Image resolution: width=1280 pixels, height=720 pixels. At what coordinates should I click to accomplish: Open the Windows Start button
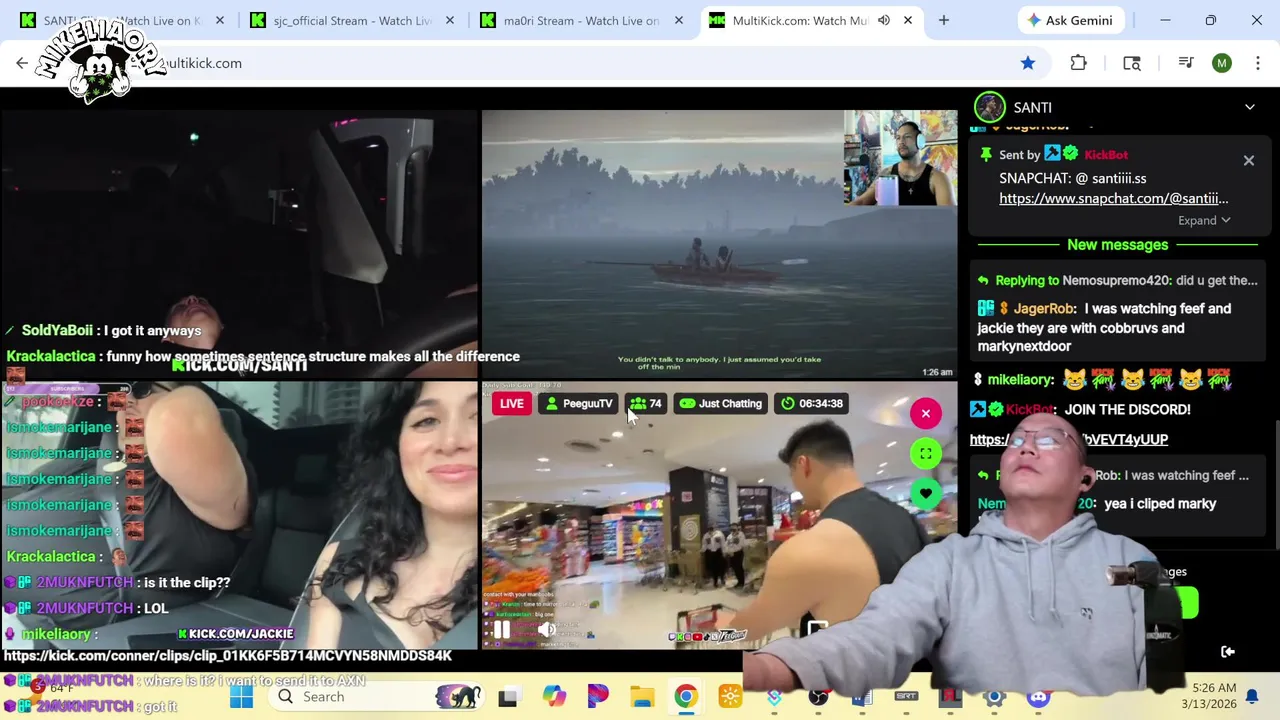coord(241,697)
